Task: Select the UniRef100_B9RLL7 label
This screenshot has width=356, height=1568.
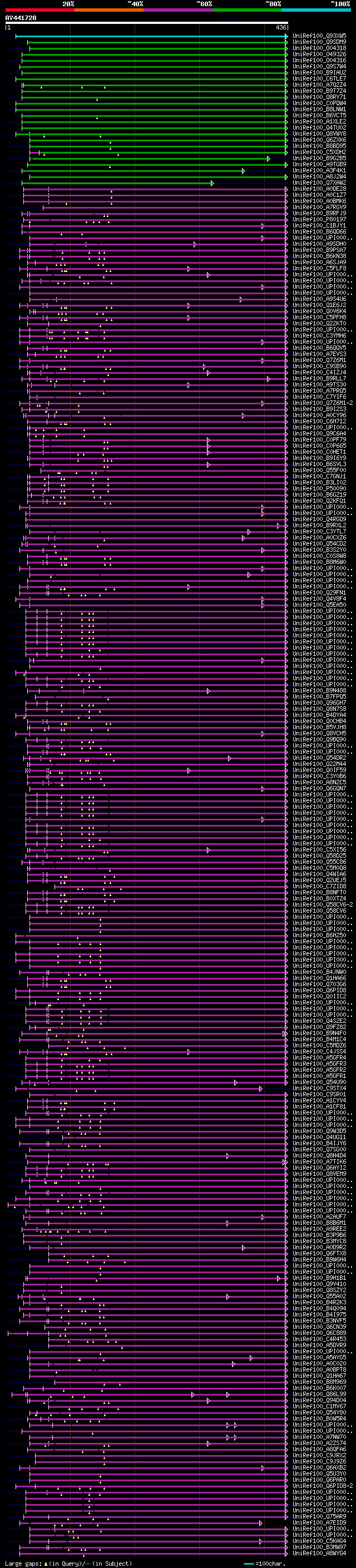Action: pos(319,379)
